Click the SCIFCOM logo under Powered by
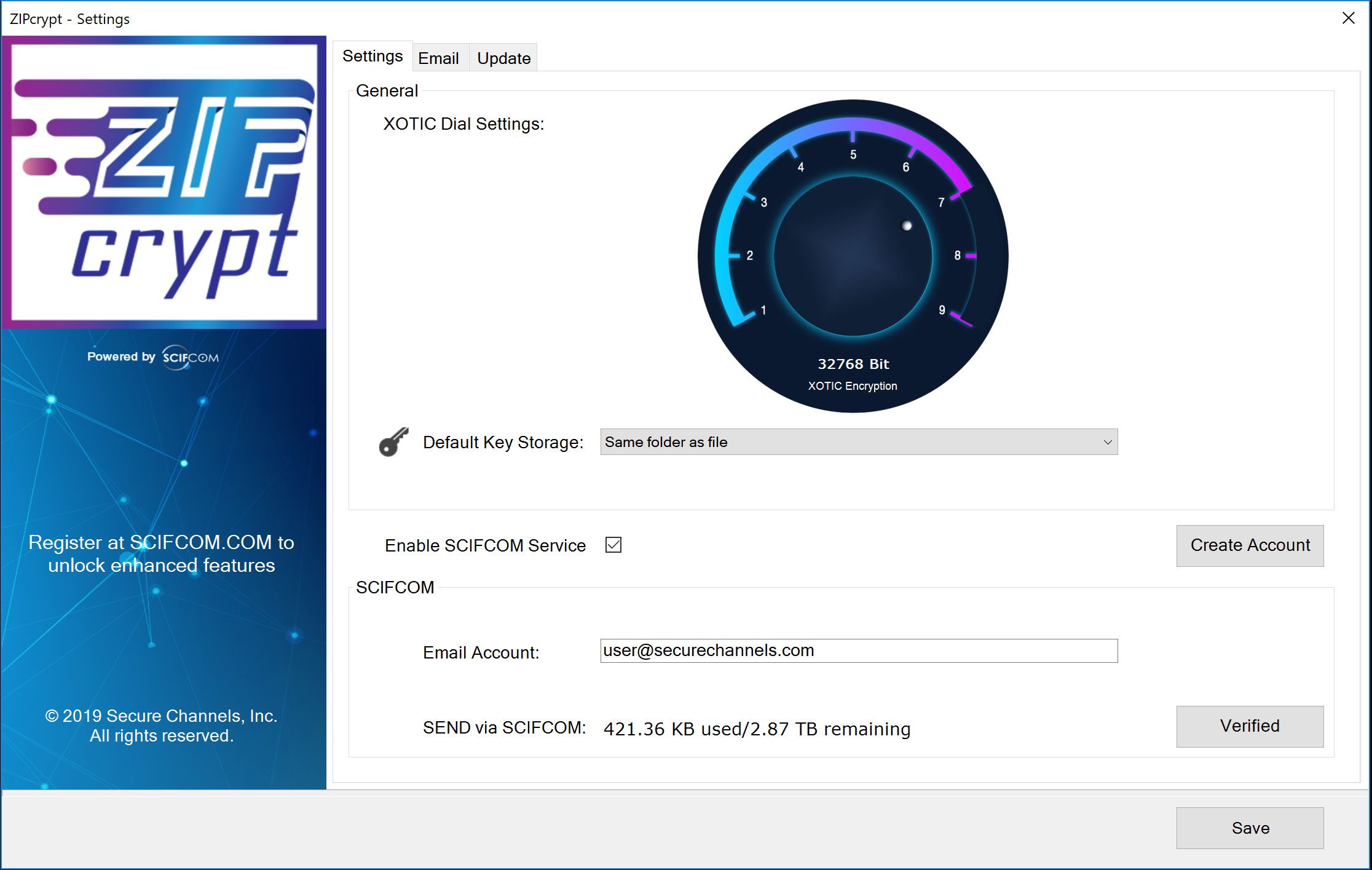The width and height of the screenshot is (1372, 870). [x=191, y=357]
